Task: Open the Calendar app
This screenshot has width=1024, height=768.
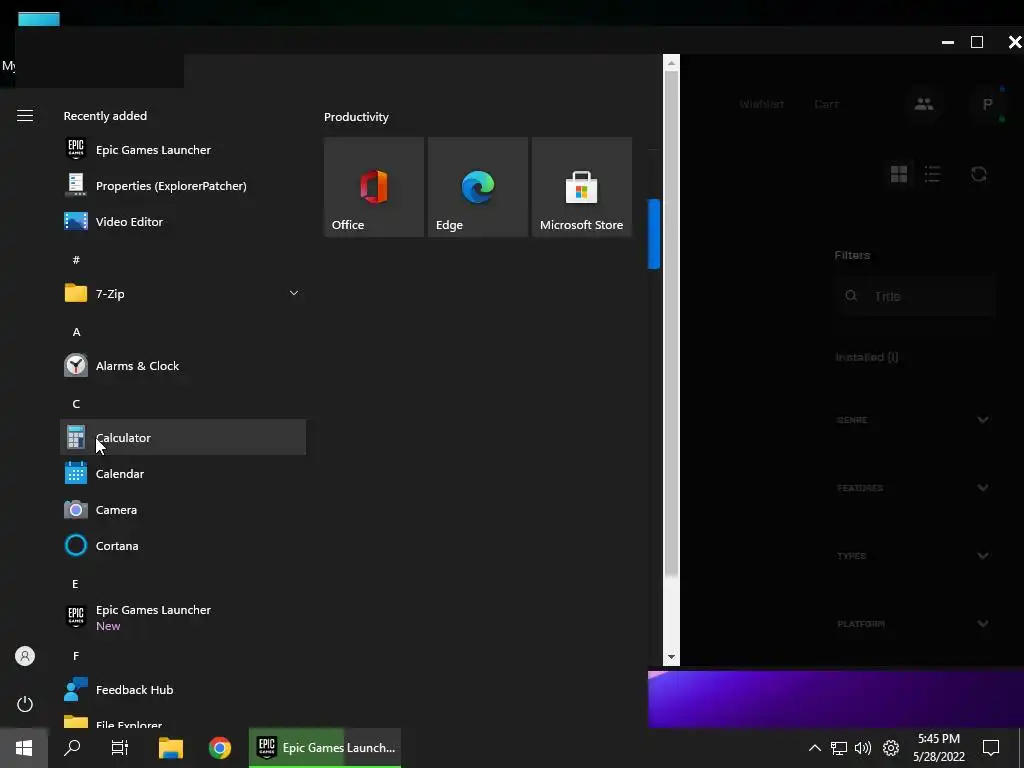Action: (x=183, y=473)
